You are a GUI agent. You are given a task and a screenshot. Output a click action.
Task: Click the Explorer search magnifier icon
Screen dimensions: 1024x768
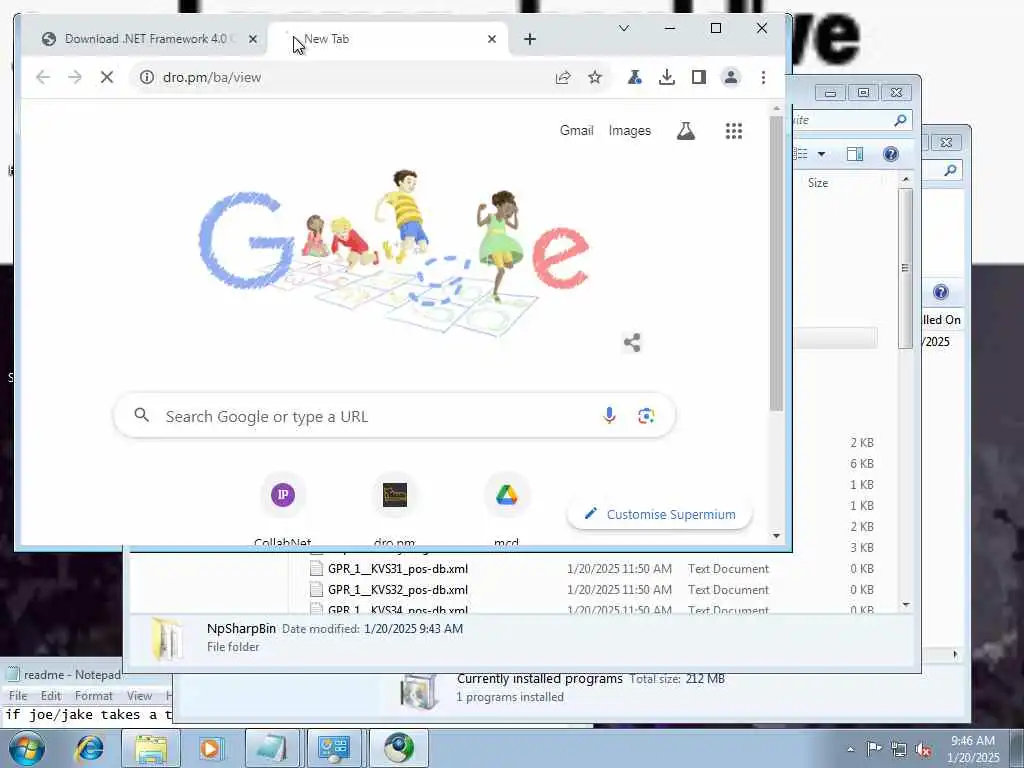[x=900, y=120]
